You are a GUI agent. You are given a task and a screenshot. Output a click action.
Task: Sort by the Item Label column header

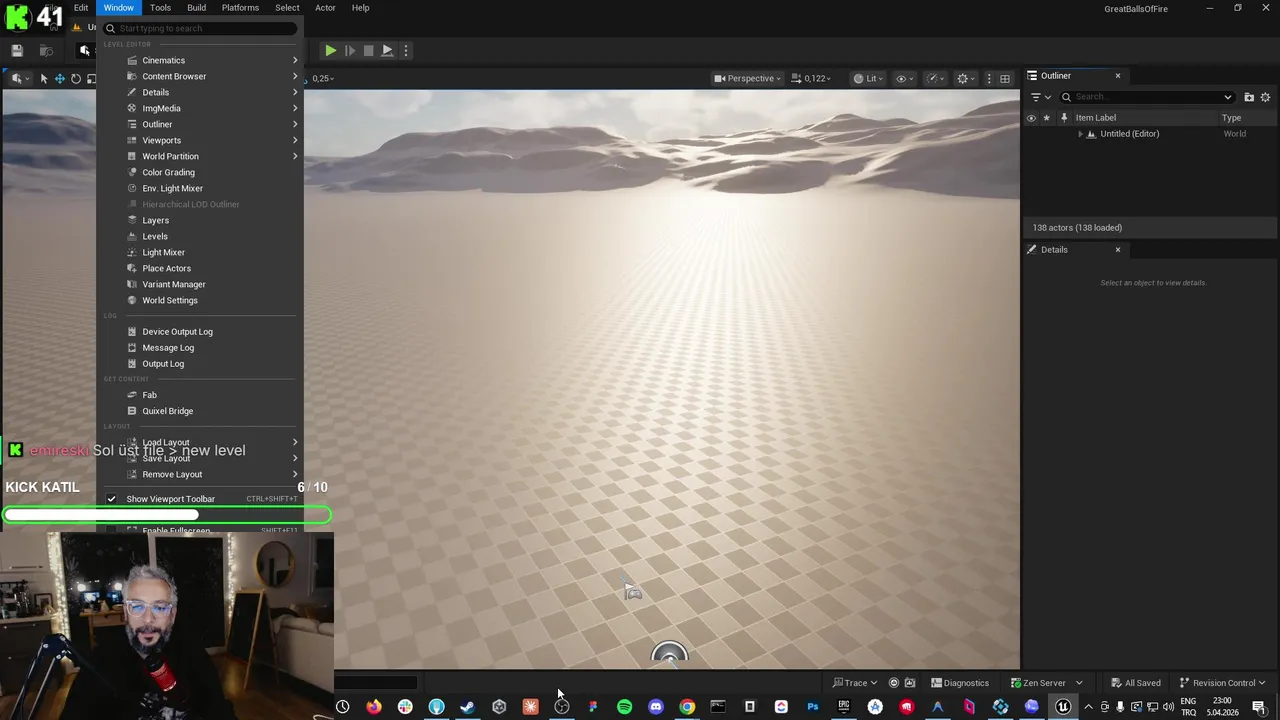click(x=1095, y=118)
